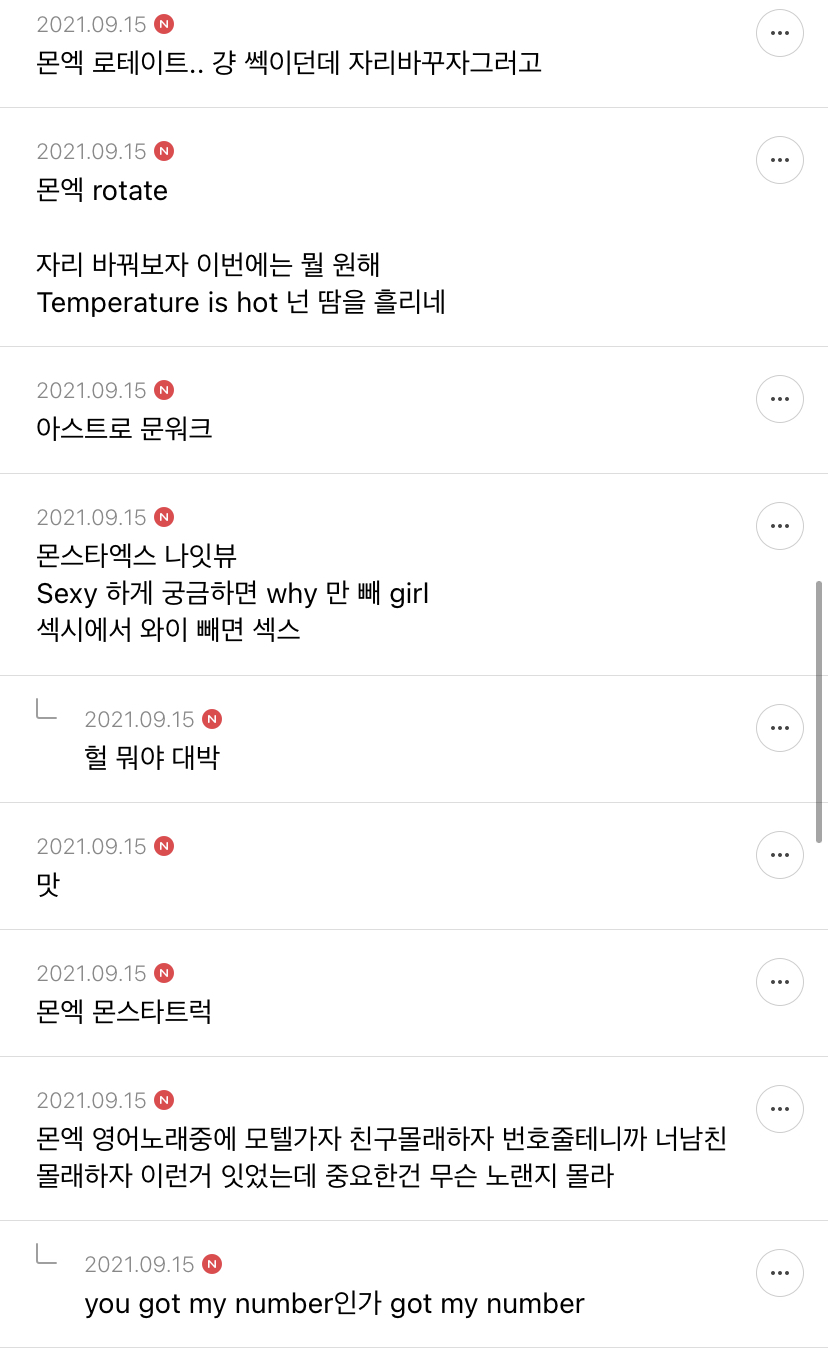828x1348 pixels.
Task: Open more options for '몬엑 rotate' comment
Action: 780,160
